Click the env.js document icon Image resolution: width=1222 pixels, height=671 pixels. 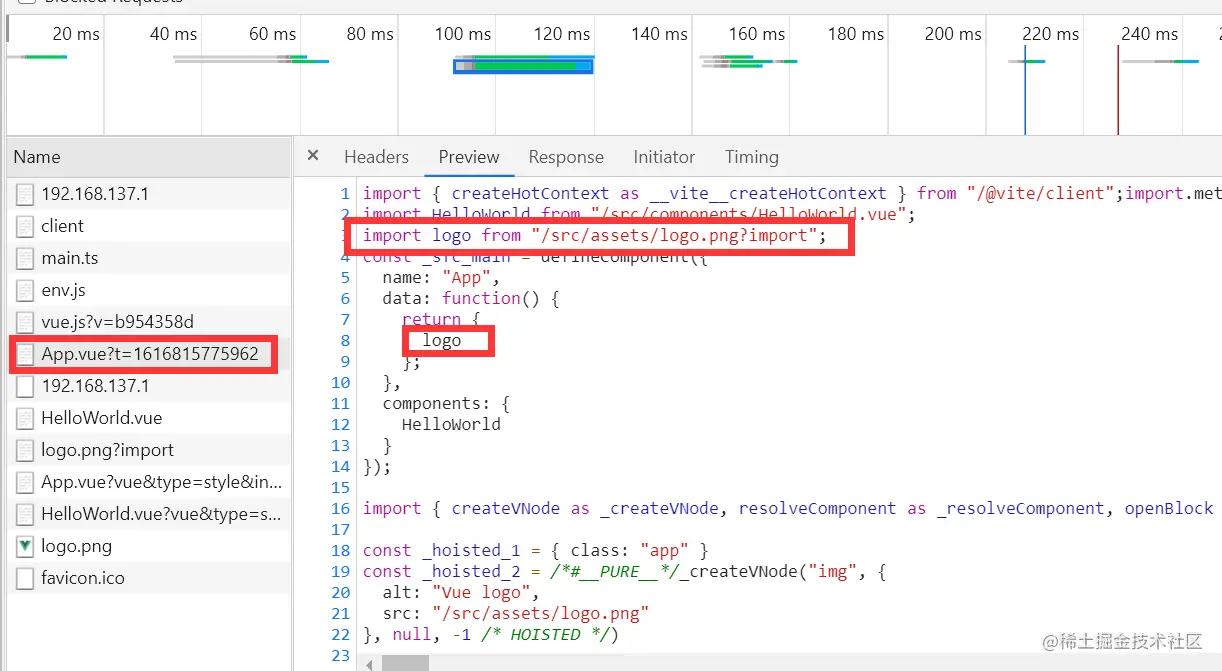(x=24, y=290)
